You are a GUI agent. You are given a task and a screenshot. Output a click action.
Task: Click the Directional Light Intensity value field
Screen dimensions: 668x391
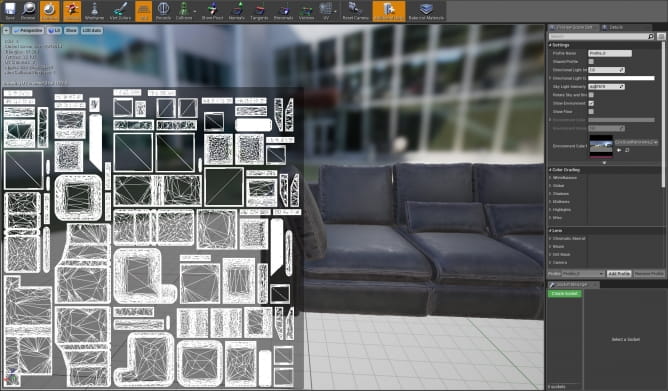606,70
